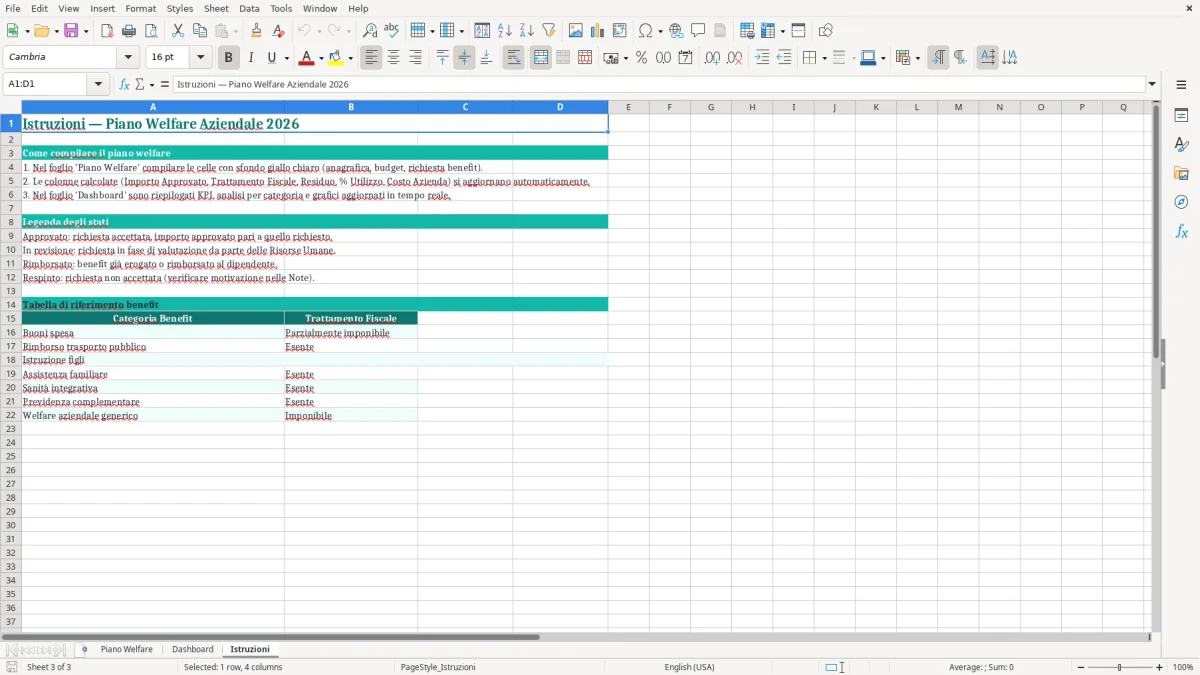Toggle Align Left
1200x675 pixels.
pyautogui.click(x=371, y=58)
